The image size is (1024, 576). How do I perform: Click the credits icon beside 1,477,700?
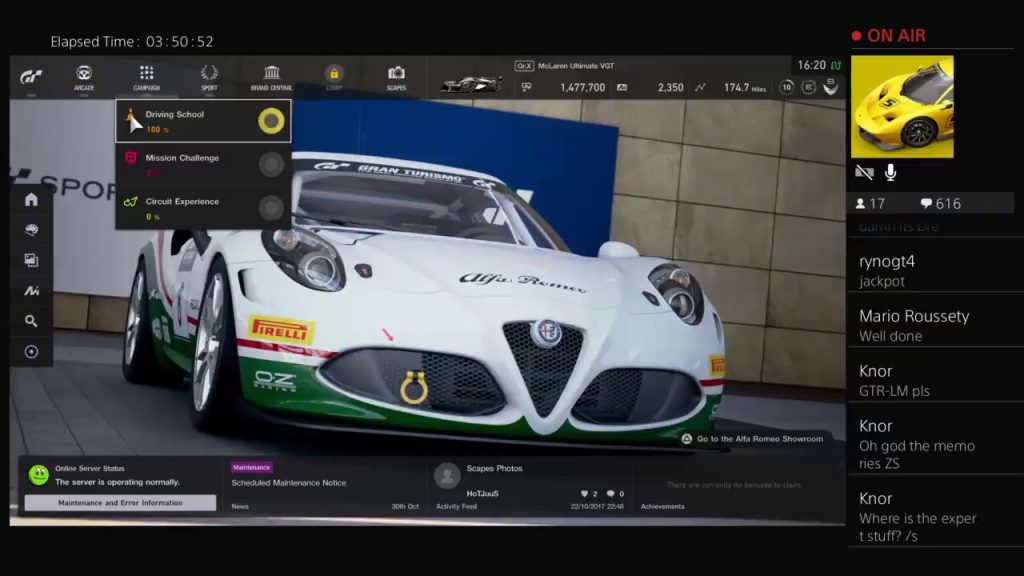526,87
